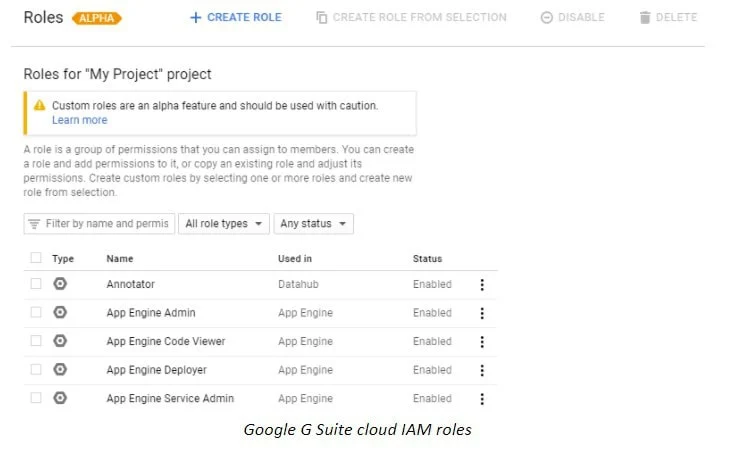Click the role type icon for App Engine Admin
Image resolution: width=729 pixels, height=453 pixels.
click(x=60, y=312)
